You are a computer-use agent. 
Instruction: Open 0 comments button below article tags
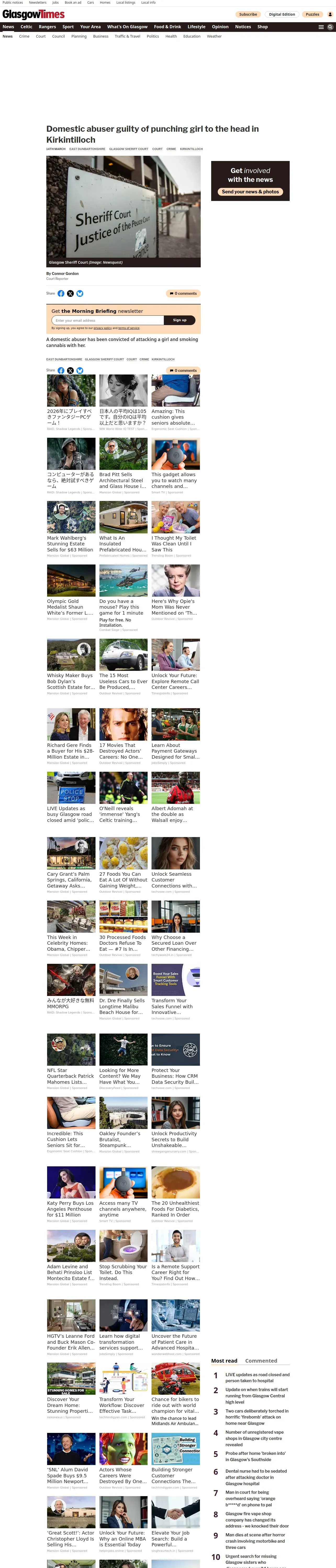[183, 370]
